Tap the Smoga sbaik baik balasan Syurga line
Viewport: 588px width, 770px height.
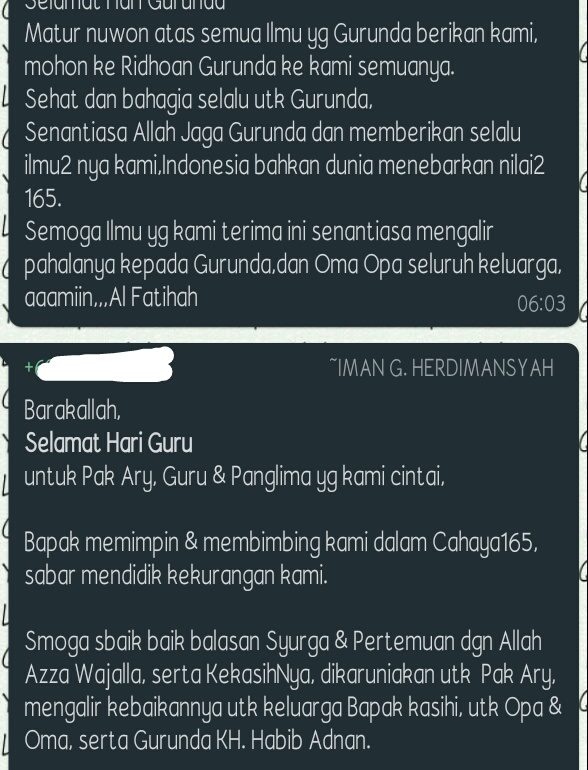click(283, 641)
